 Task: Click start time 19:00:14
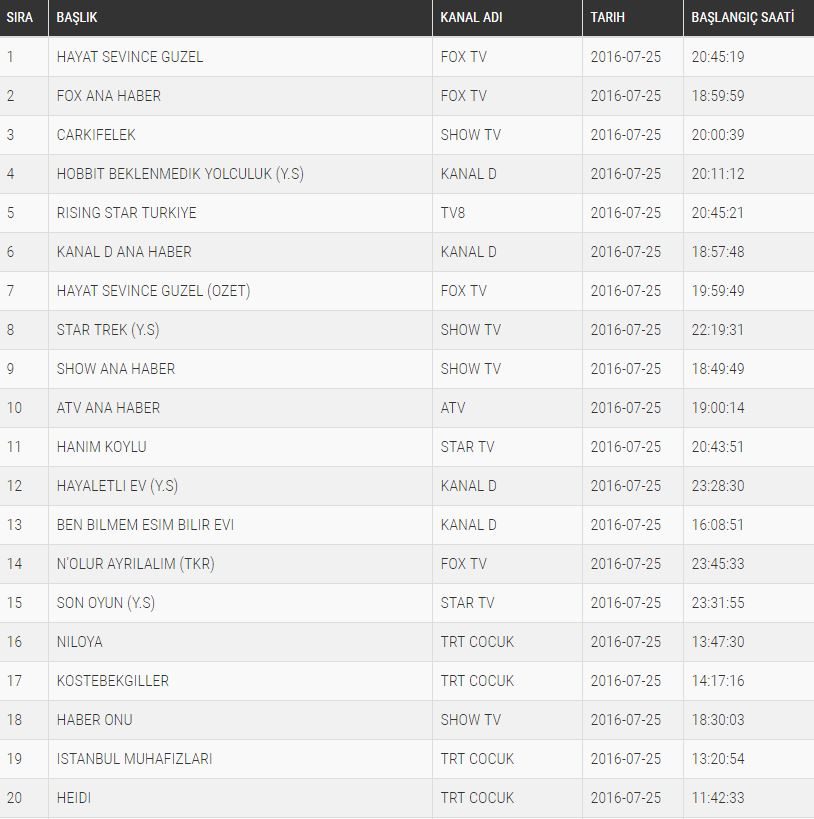point(718,407)
